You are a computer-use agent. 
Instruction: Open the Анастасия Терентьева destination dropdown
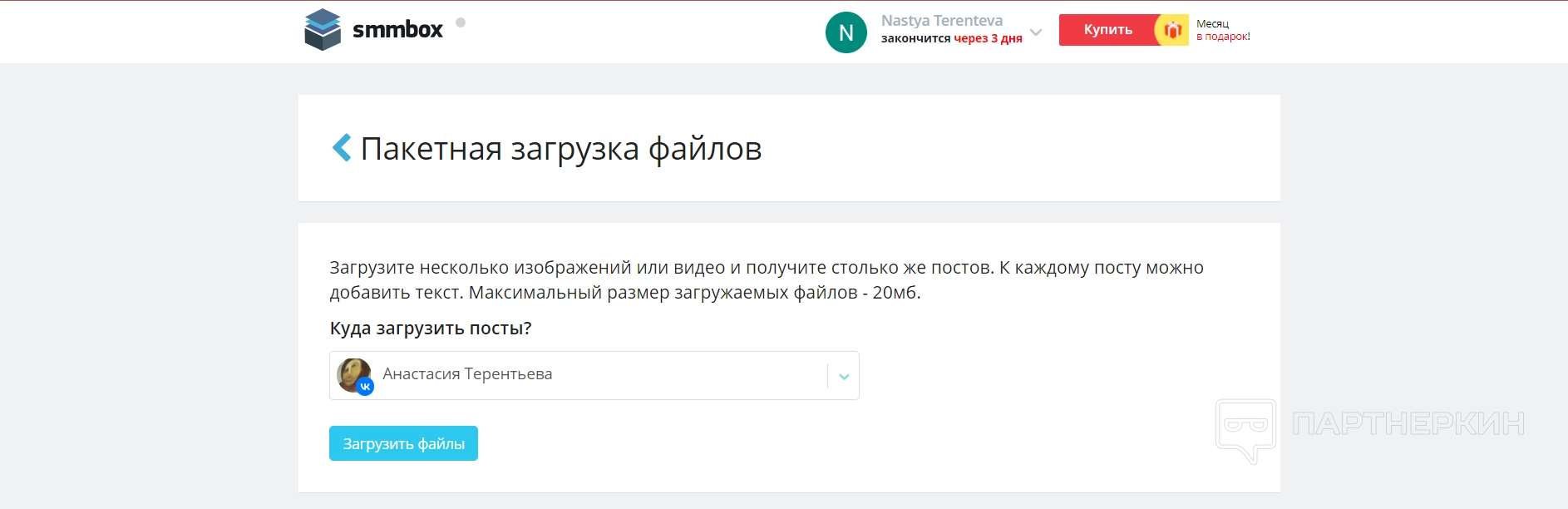[x=594, y=375]
